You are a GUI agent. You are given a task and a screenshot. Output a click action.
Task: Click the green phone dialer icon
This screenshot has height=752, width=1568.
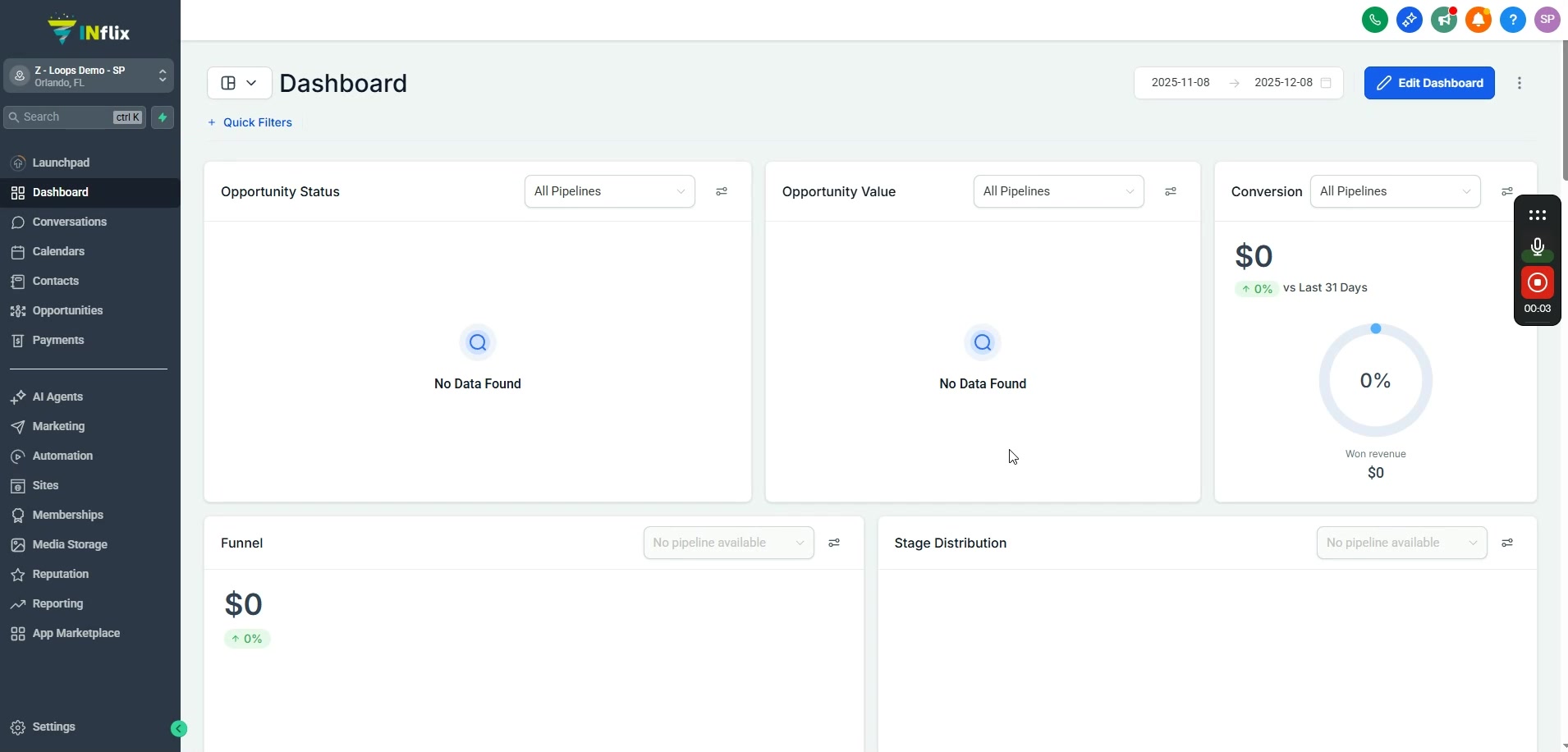click(x=1375, y=20)
